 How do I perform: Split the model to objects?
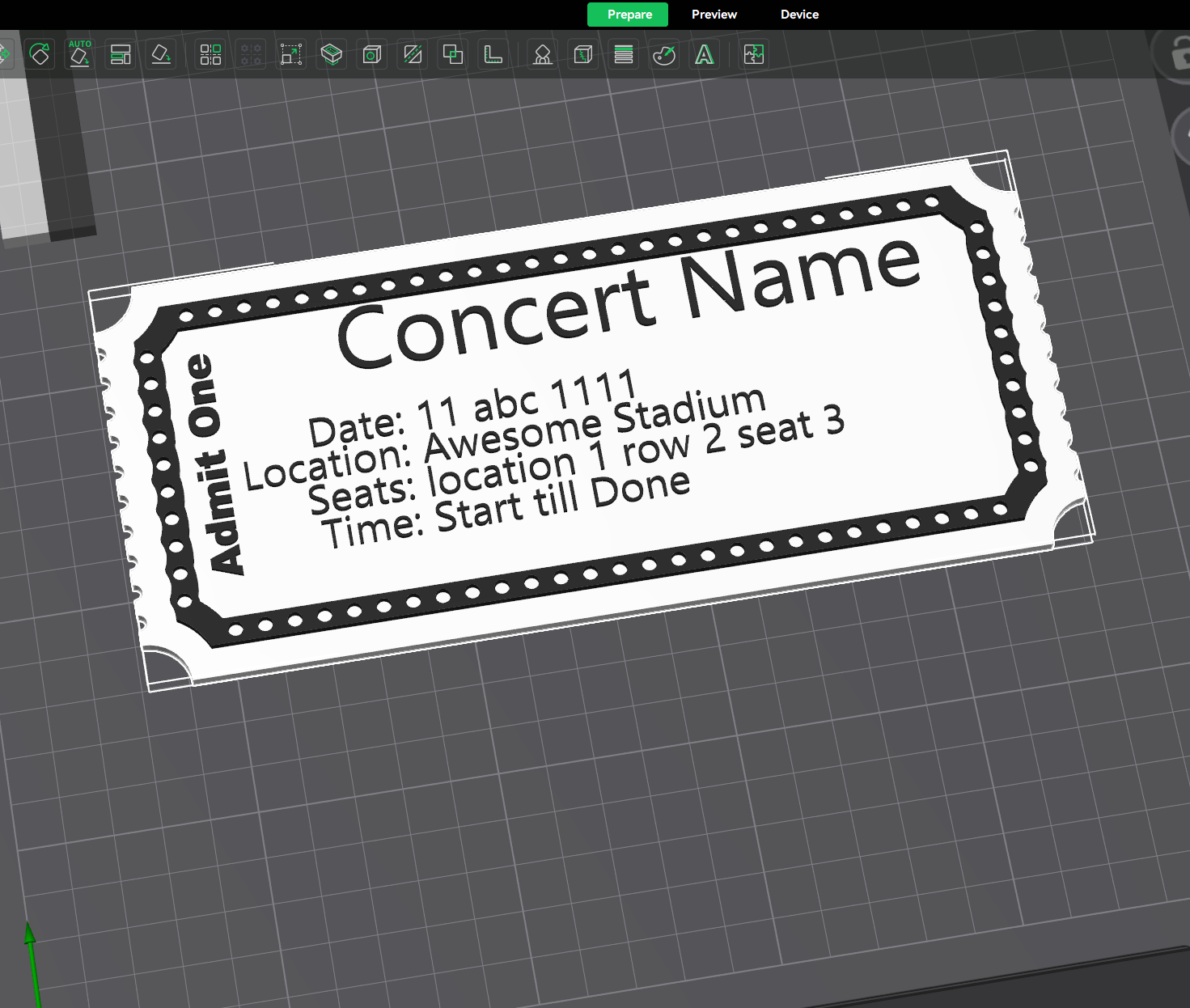(x=210, y=54)
